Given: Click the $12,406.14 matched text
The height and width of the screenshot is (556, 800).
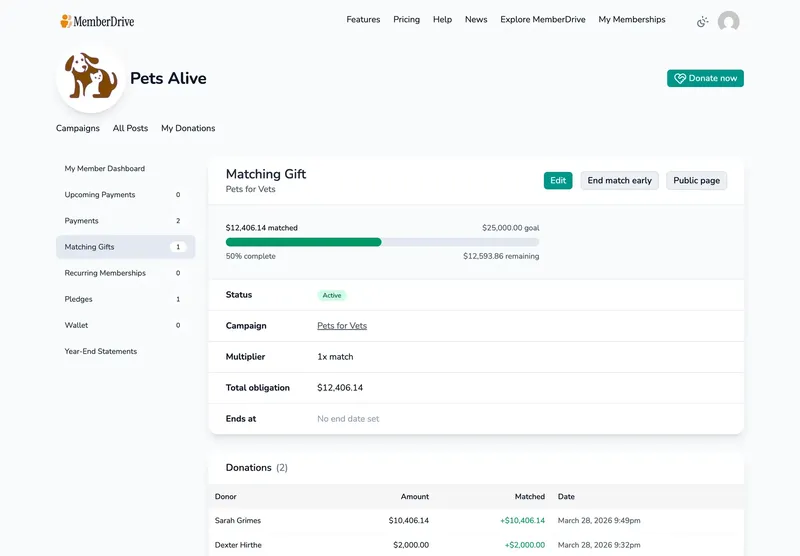Looking at the screenshot, I should click(262, 228).
